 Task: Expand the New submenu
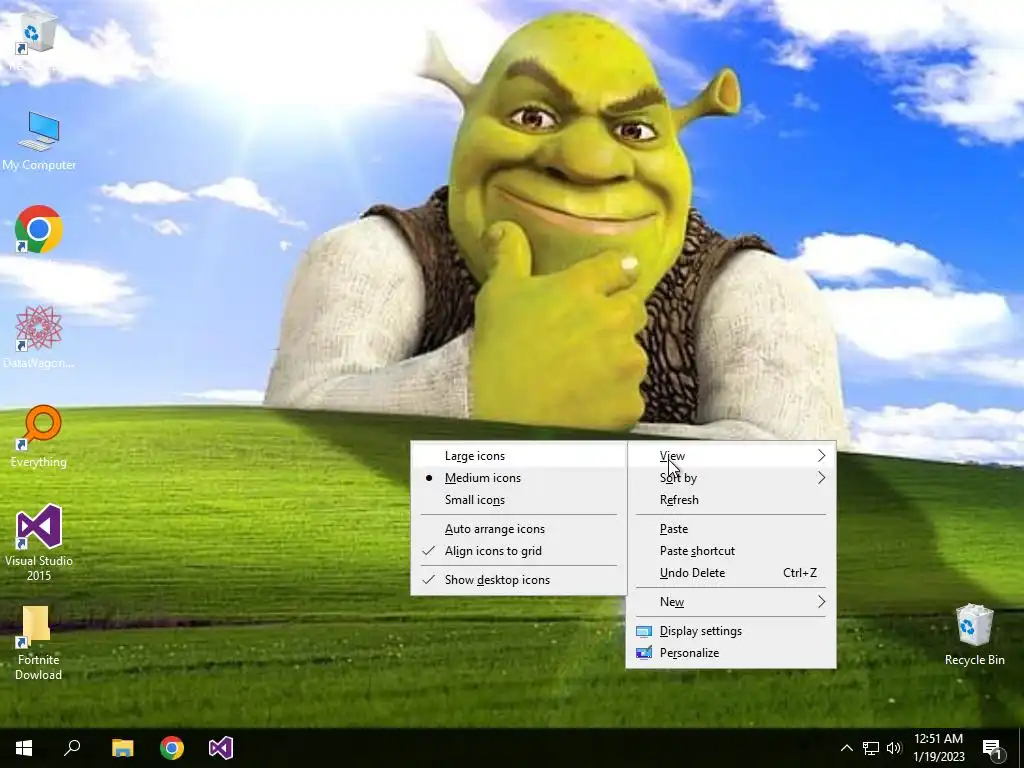tap(731, 602)
